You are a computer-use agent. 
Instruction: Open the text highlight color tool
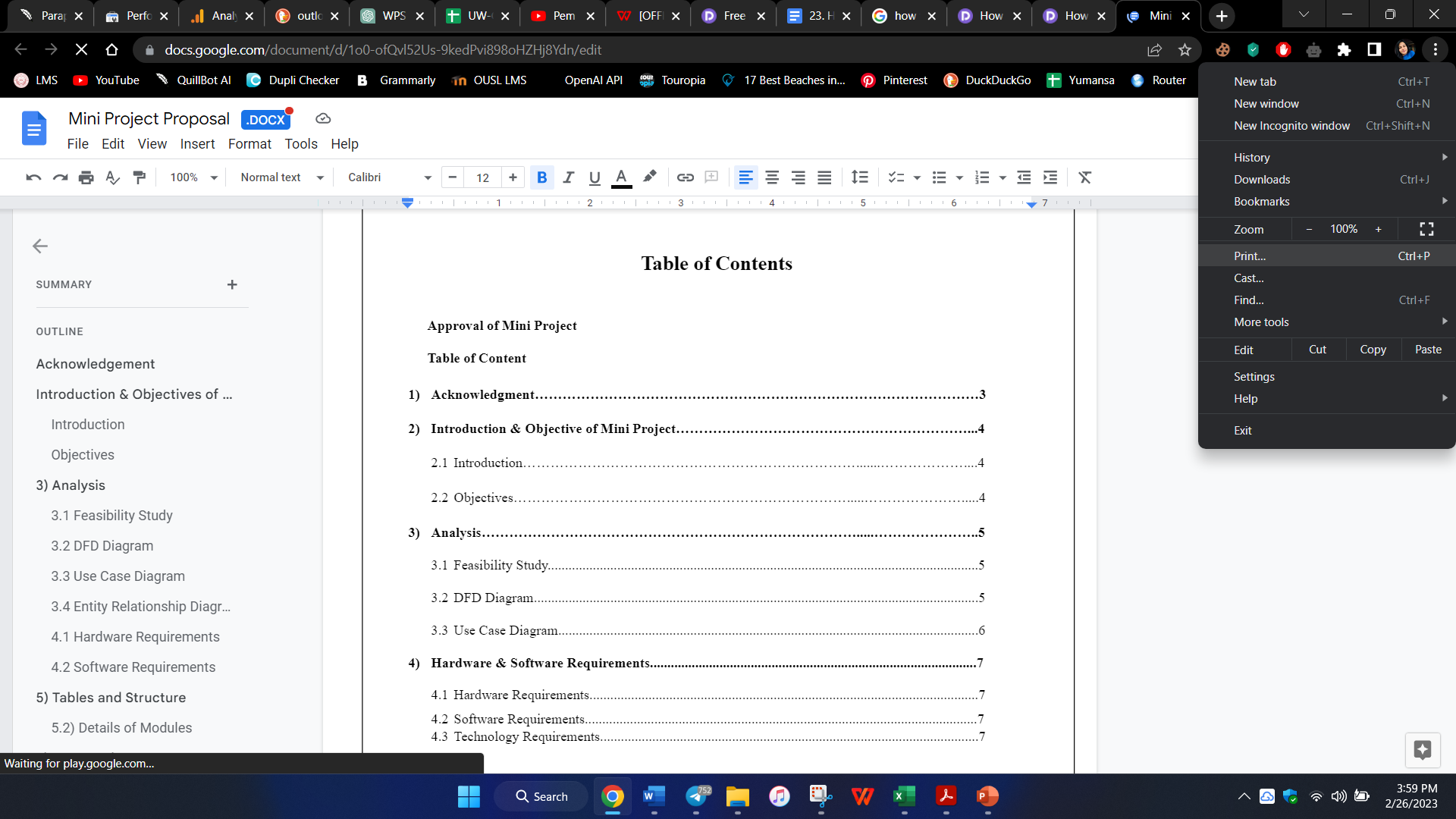pyautogui.click(x=649, y=177)
